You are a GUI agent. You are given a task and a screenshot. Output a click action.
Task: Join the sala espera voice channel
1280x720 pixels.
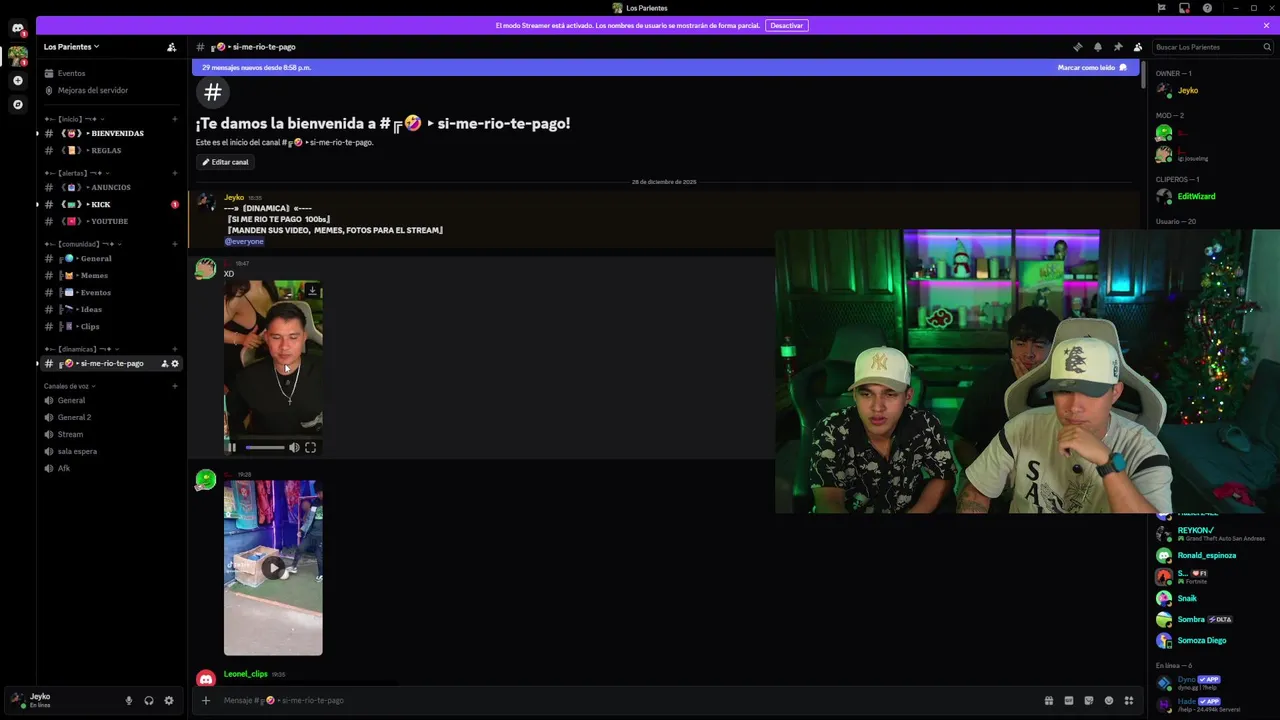[110, 452]
